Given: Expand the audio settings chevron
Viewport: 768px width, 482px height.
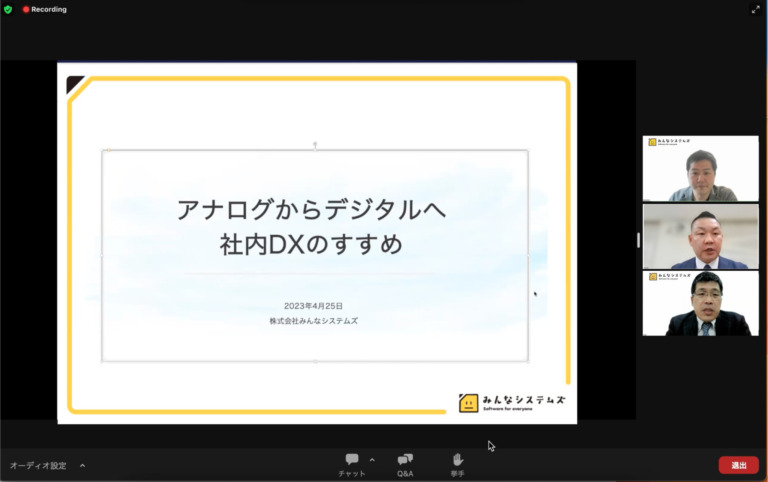Looking at the screenshot, I should coord(82,465).
